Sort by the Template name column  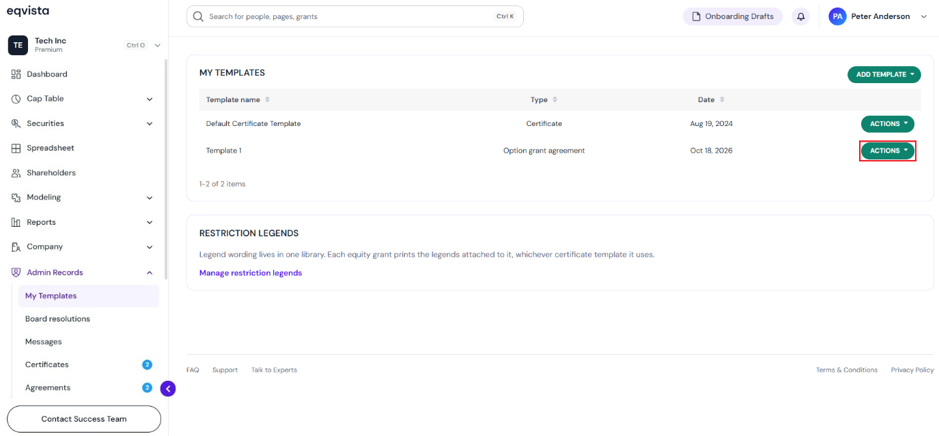coord(238,99)
